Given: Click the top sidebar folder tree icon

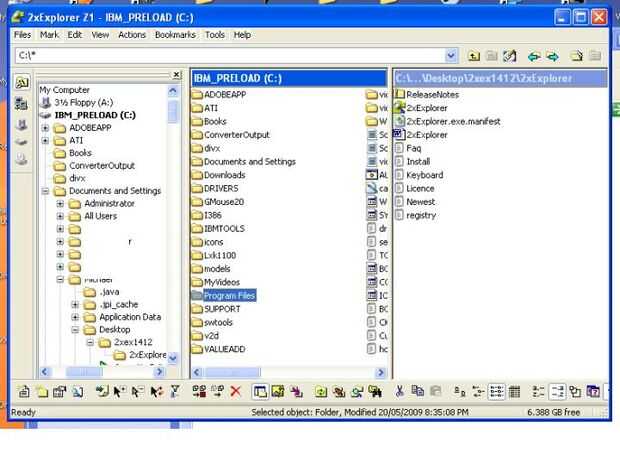Looking at the screenshot, I should (x=22, y=83).
